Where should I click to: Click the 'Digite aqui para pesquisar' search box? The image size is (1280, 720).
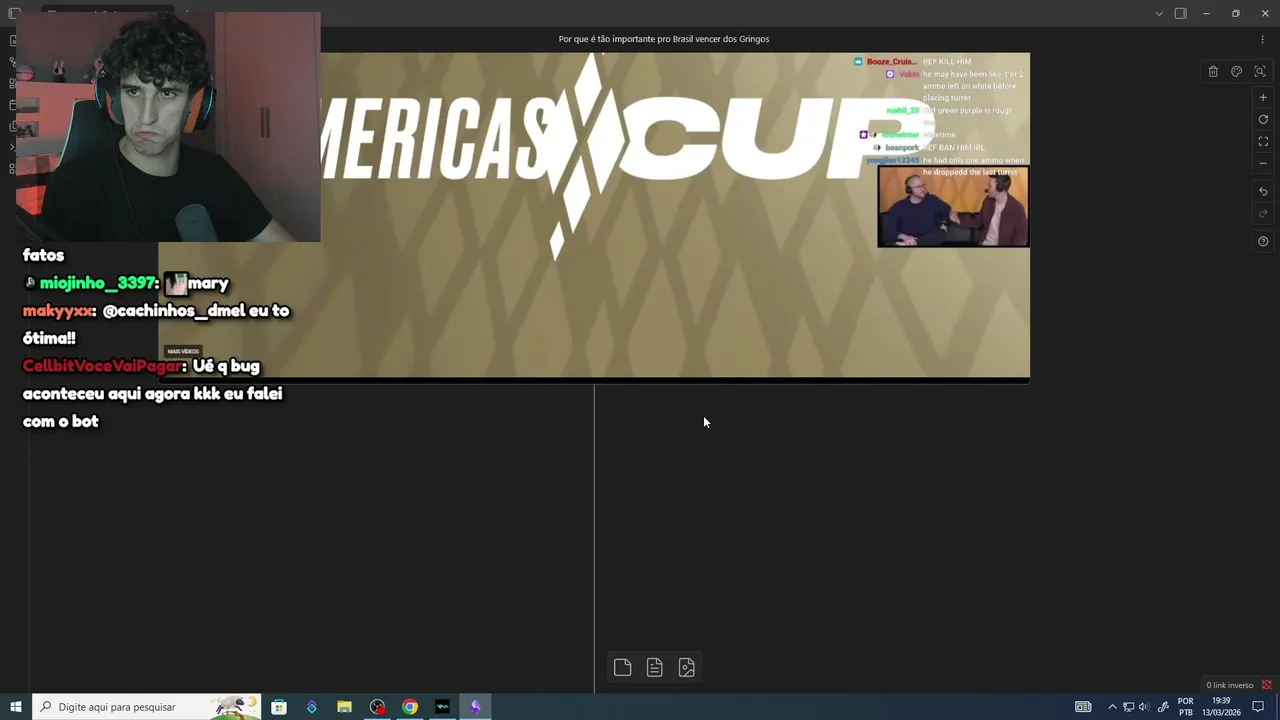[147, 707]
